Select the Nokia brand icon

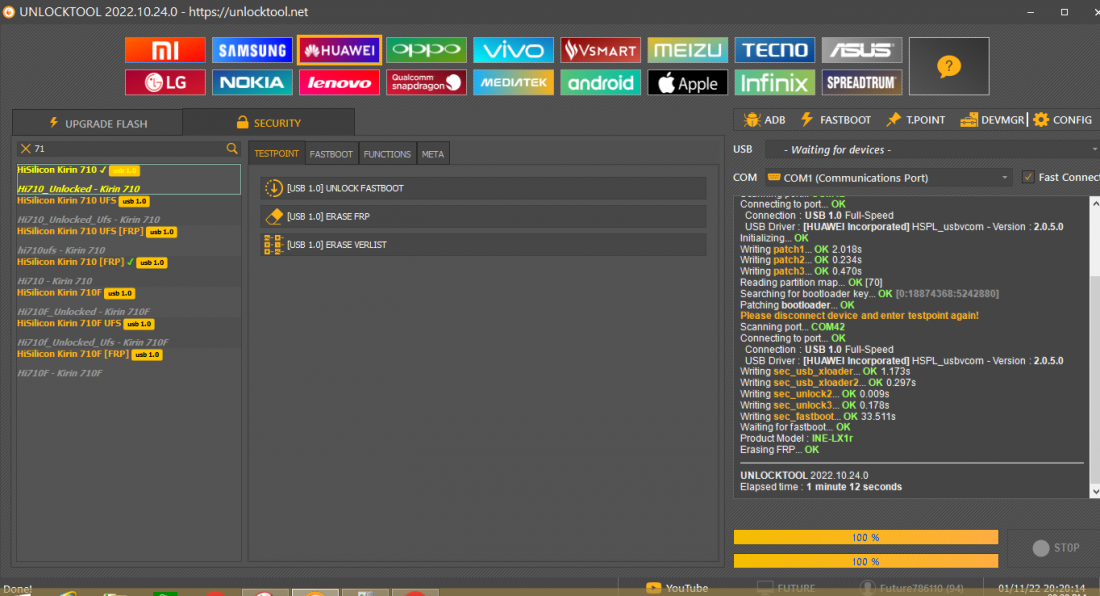click(252, 83)
